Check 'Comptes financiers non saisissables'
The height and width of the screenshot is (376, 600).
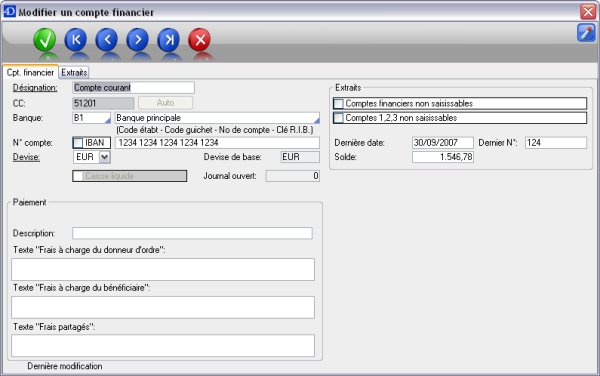338,104
